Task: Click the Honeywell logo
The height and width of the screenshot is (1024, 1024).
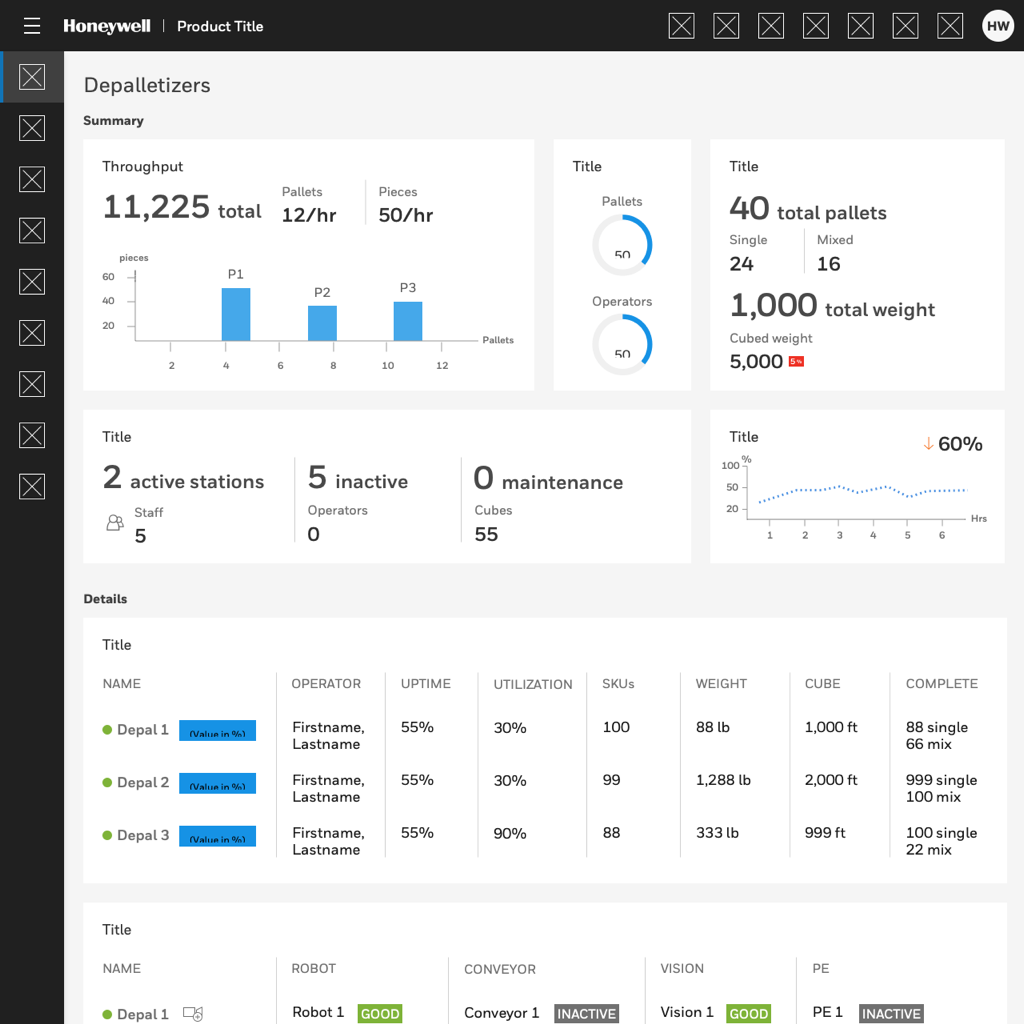Action: (106, 26)
